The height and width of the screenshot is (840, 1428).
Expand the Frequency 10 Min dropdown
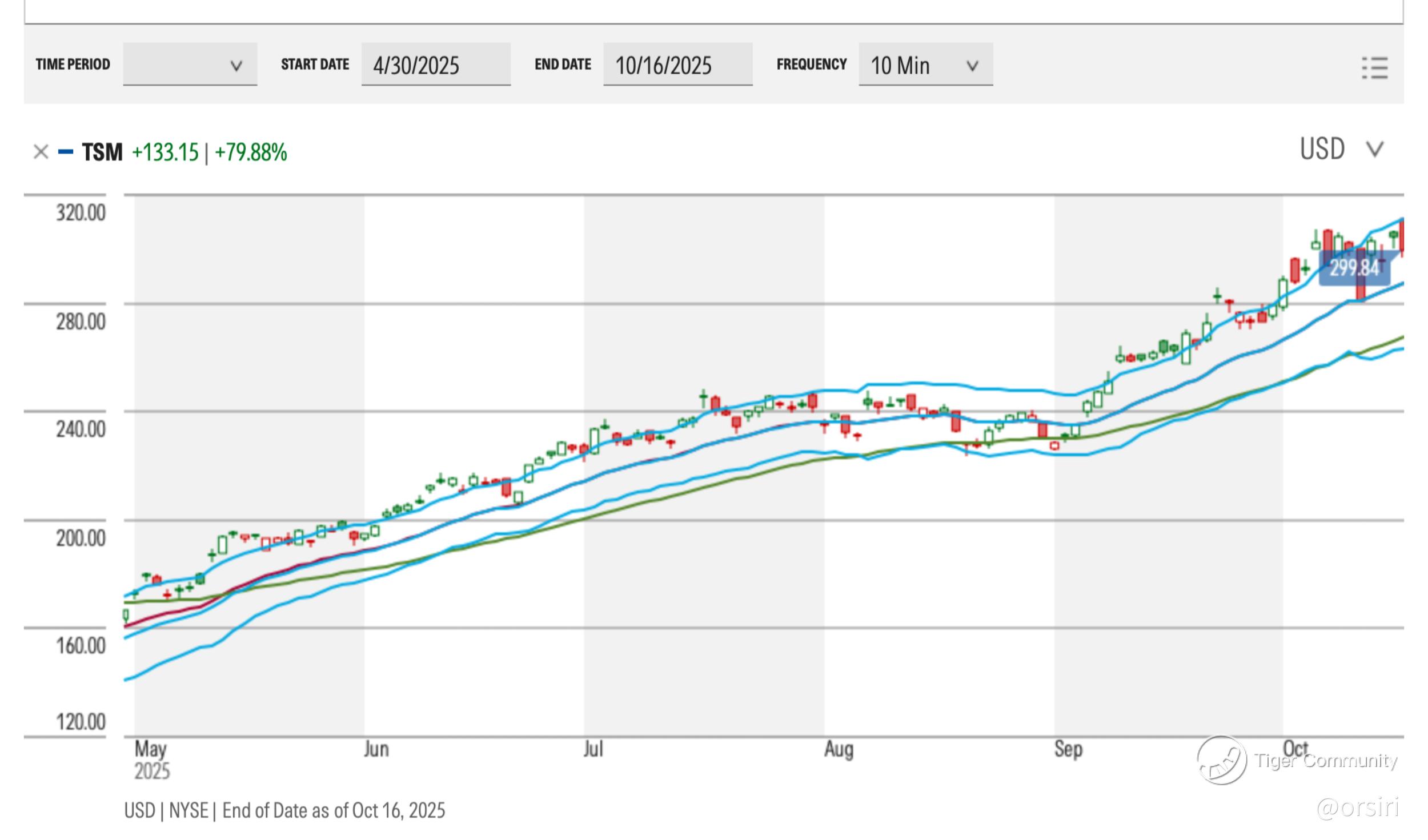tap(925, 65)
